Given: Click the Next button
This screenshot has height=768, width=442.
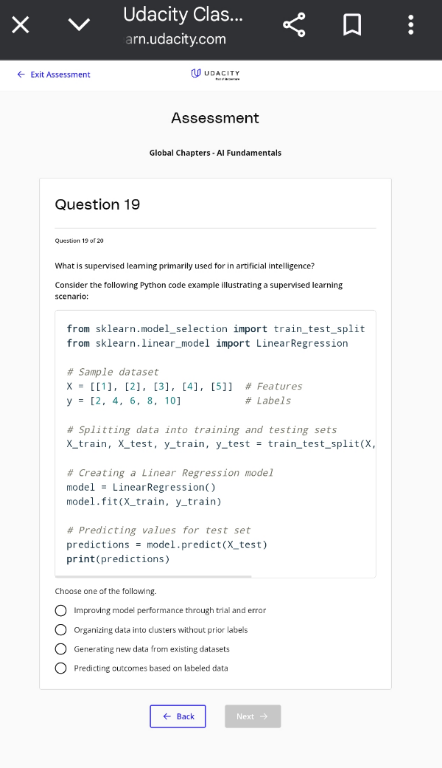Looking at the screenshot, I should [253, 716].
